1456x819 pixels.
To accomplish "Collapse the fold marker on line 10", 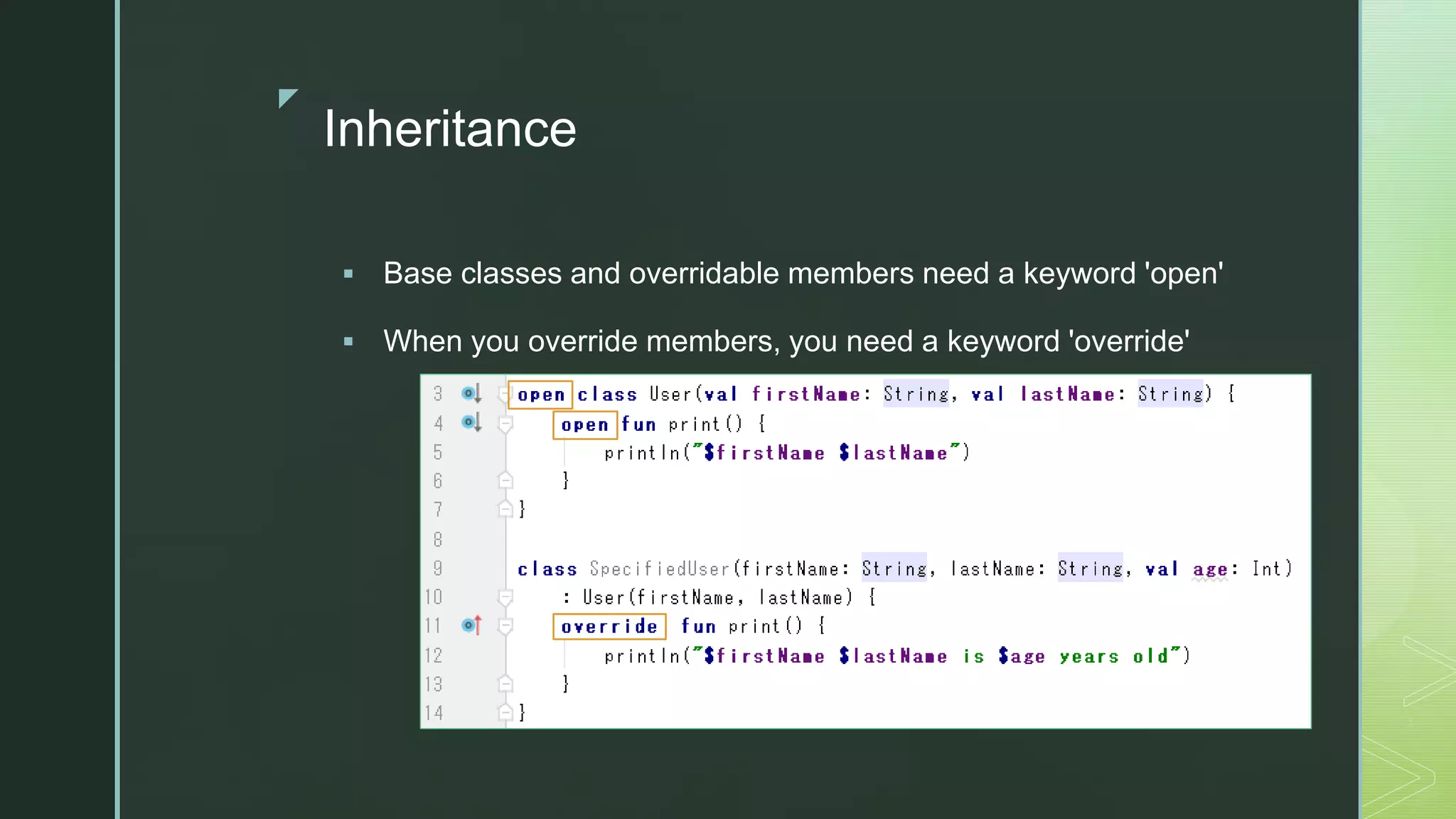I will (x=505, y=597).
